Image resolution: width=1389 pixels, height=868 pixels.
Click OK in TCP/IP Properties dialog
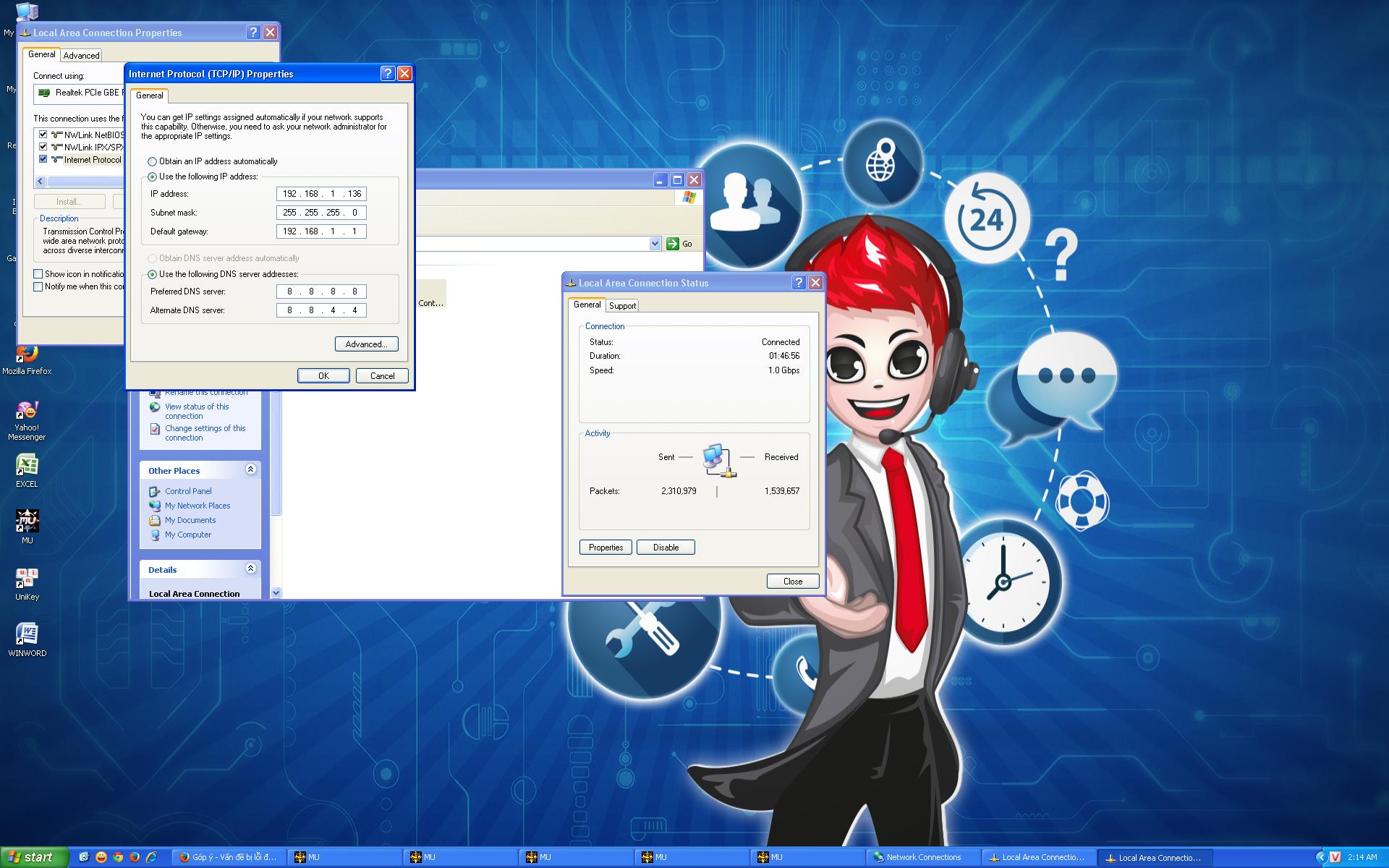click(x=323, y=375)
